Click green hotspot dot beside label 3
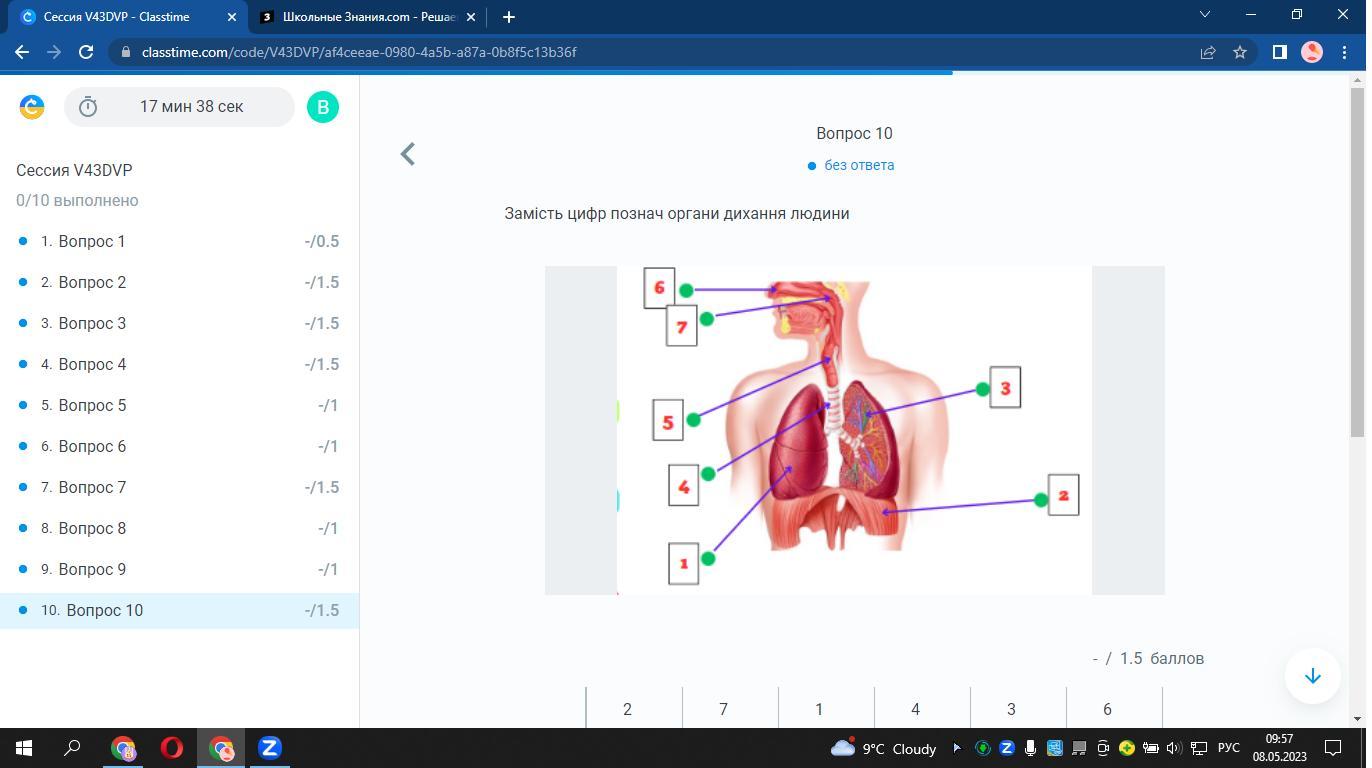The width and height of the screenshot is (1372, 768). [x=983, y=389]
